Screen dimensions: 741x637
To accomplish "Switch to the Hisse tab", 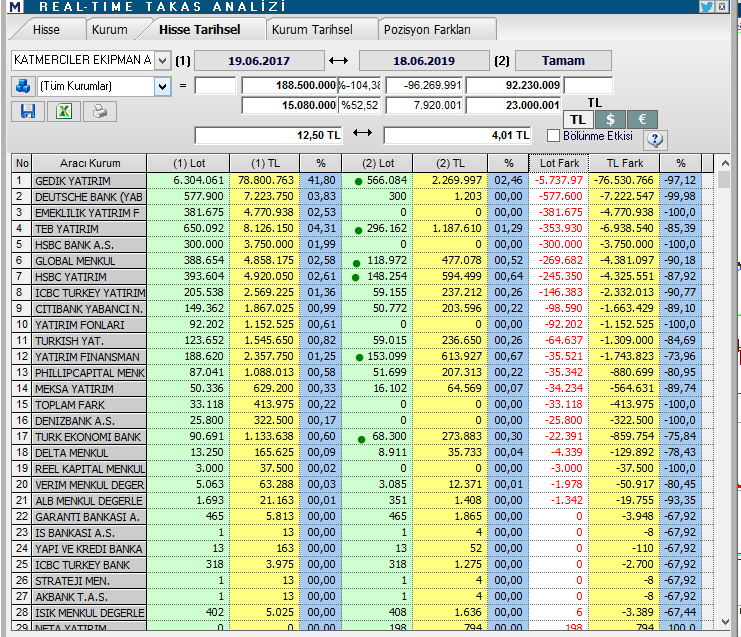I will [x=46, y=29].
